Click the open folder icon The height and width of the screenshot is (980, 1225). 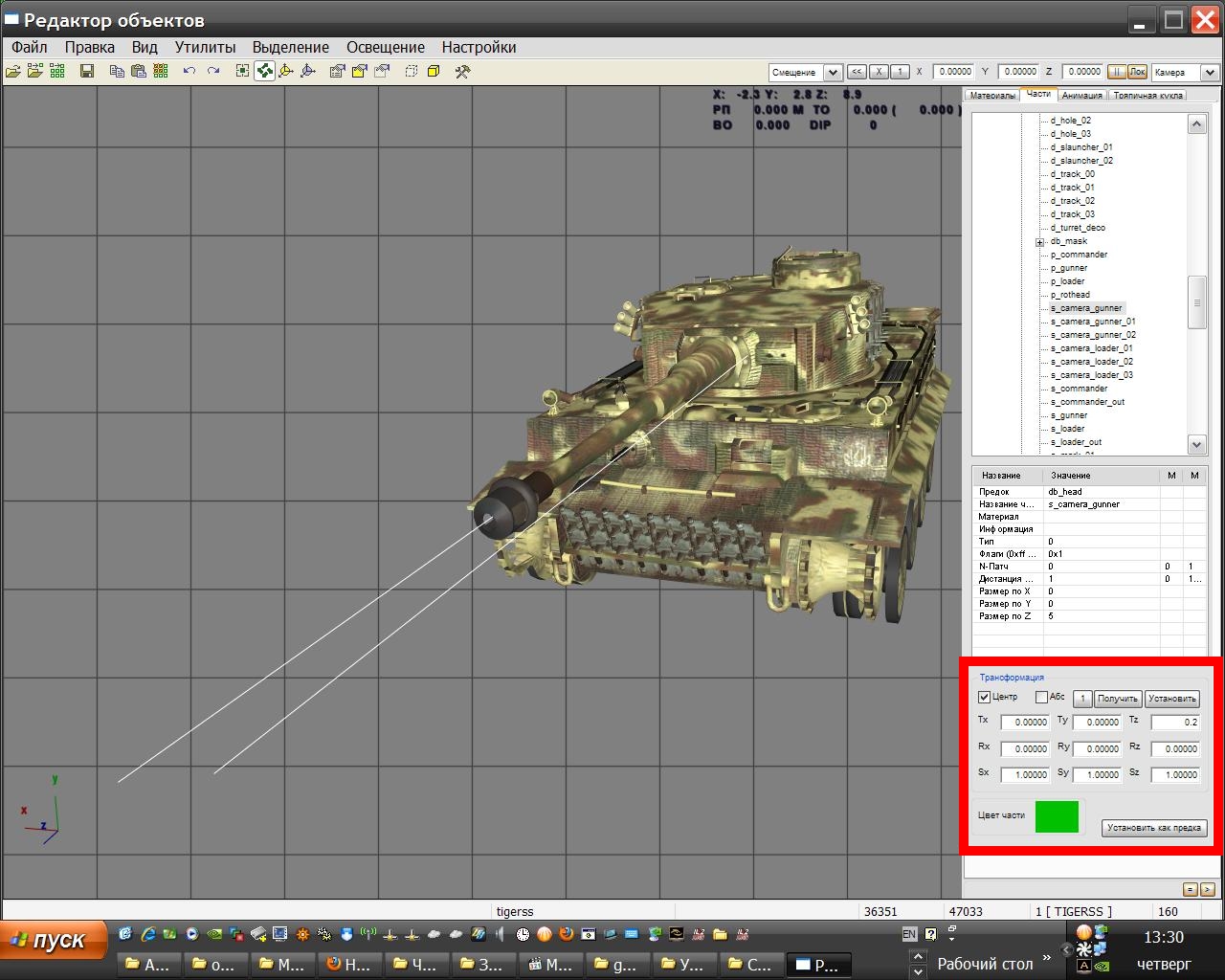pos(13,71)
